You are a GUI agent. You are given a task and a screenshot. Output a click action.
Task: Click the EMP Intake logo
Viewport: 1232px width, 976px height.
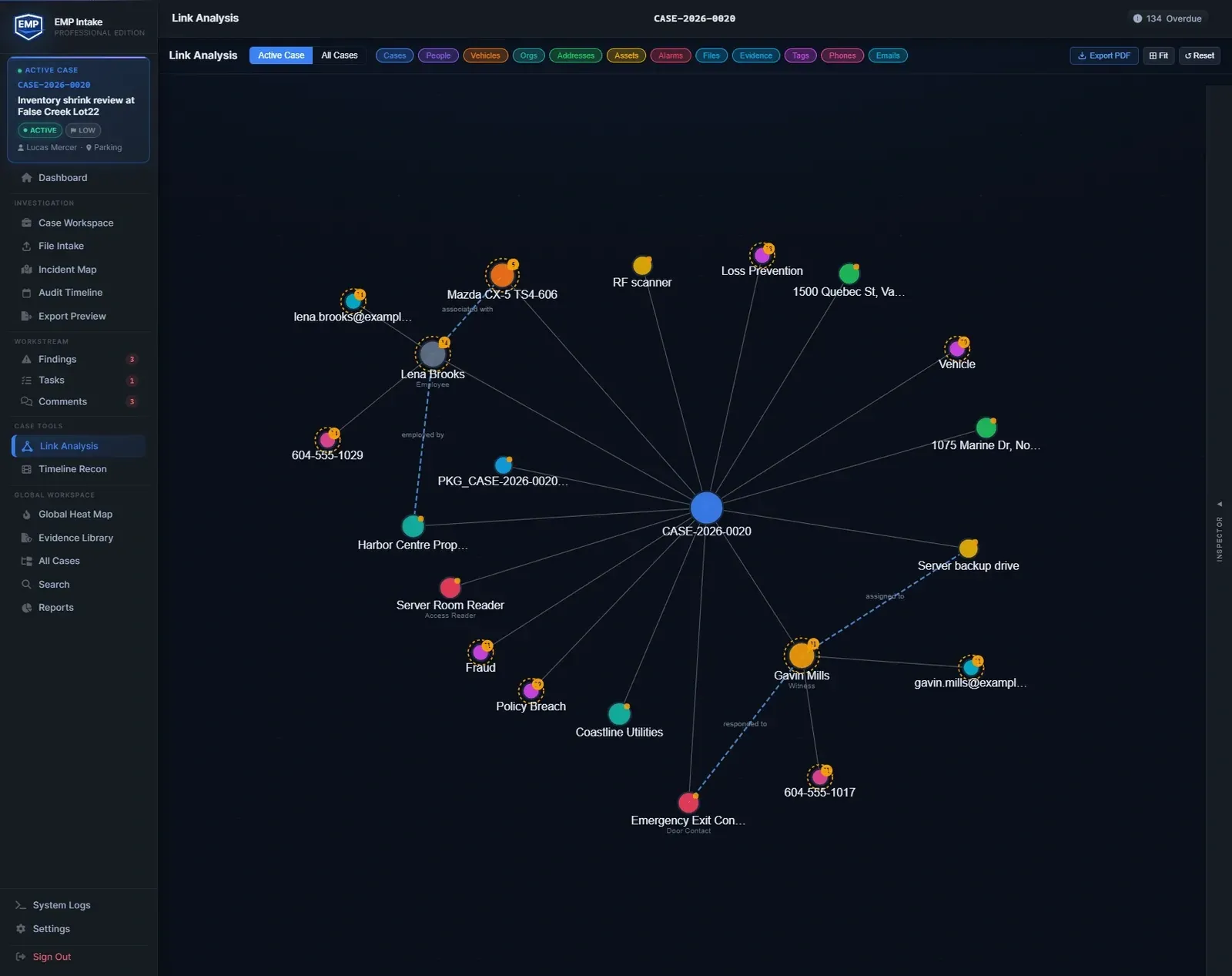28,26
